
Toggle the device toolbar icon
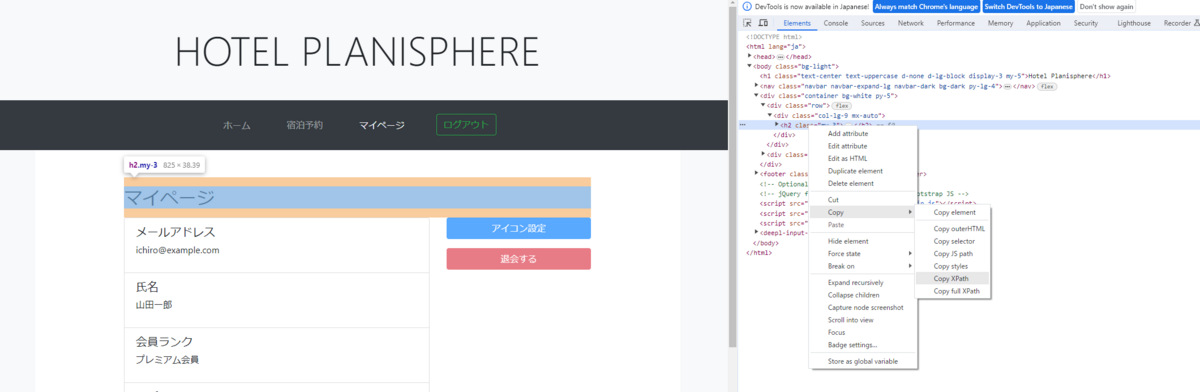(x=763, y=23)
